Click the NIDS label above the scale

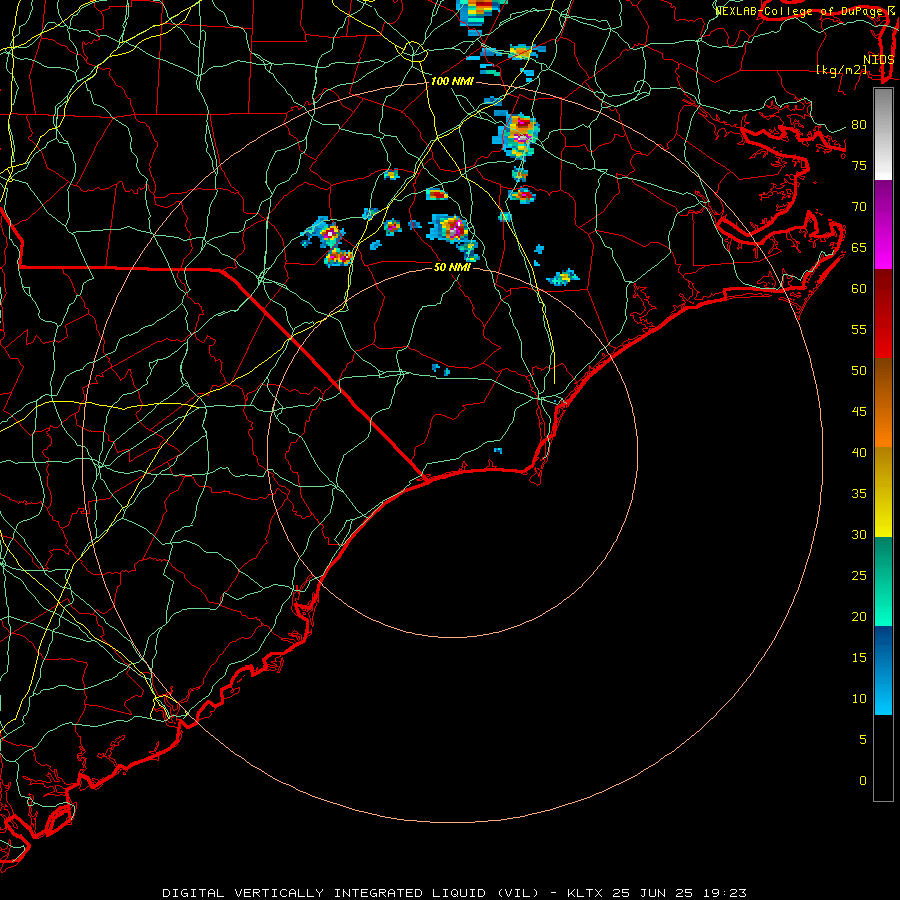click(x=879, y=60)
